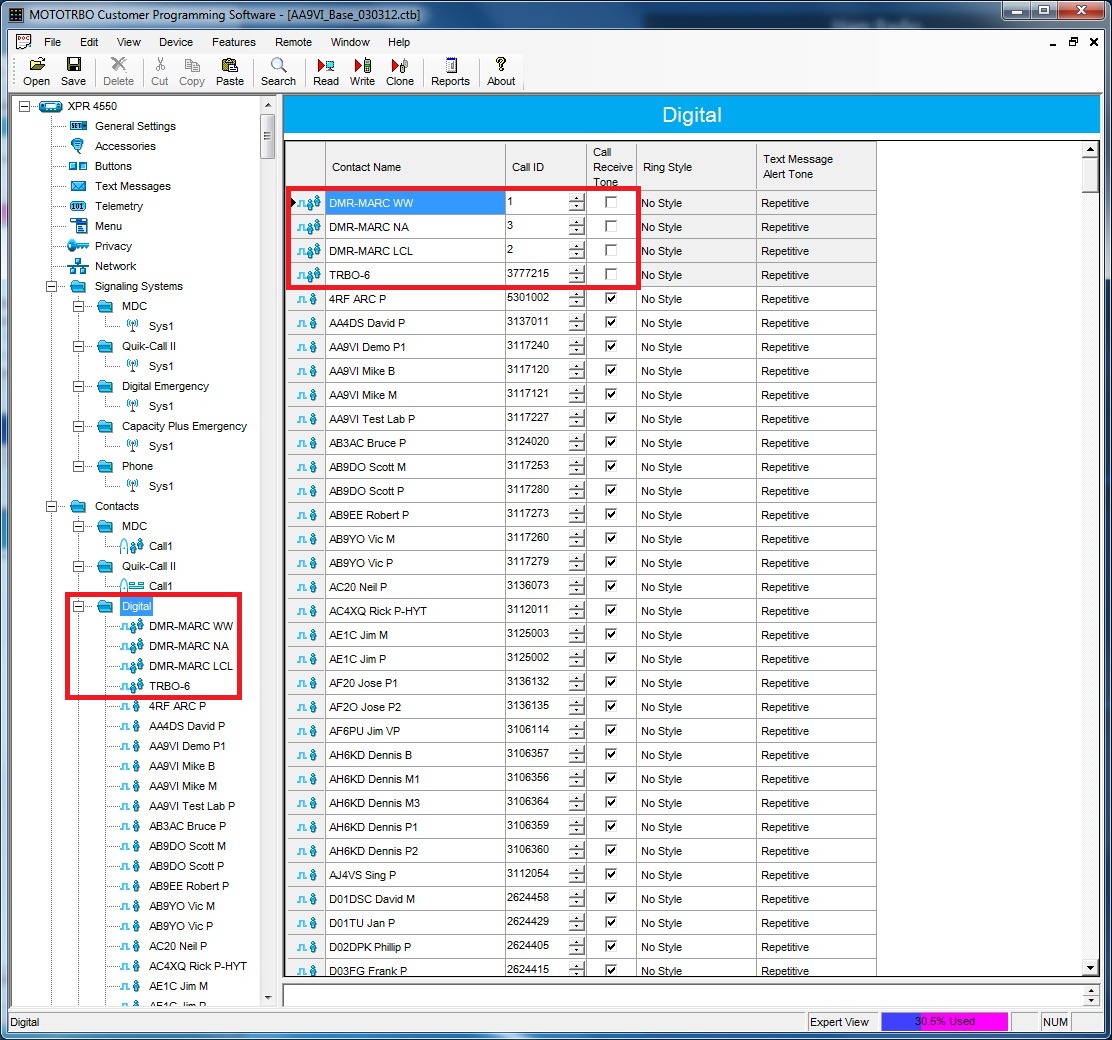Open the Remote menu
Image resolution: width=1112 pixels, height=1040 pixels.
point(293,42)
